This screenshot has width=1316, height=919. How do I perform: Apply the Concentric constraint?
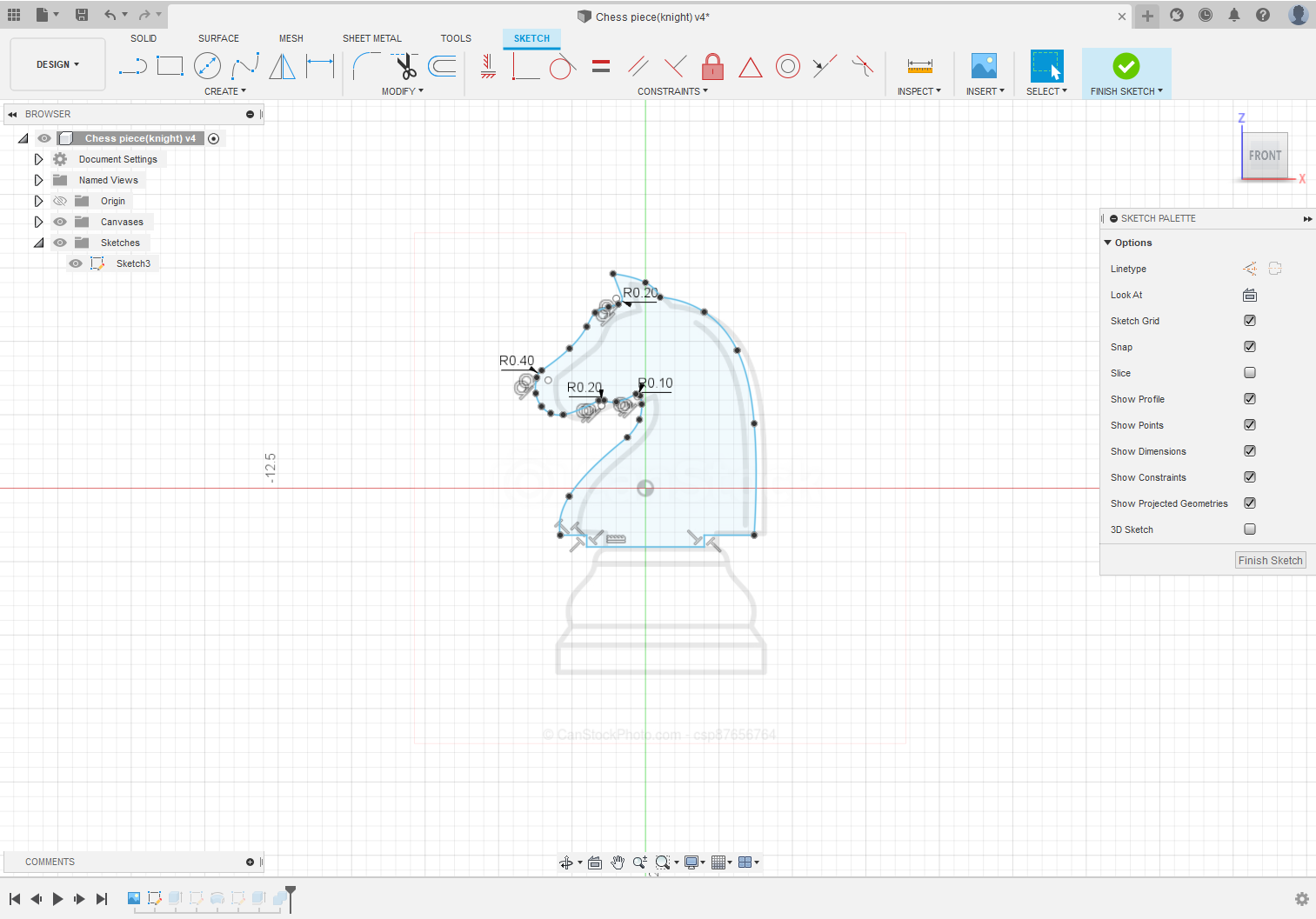787,66
